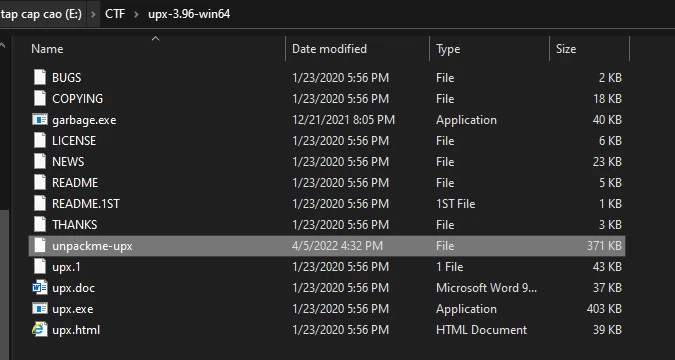Select the upx.1 file name

66,267
